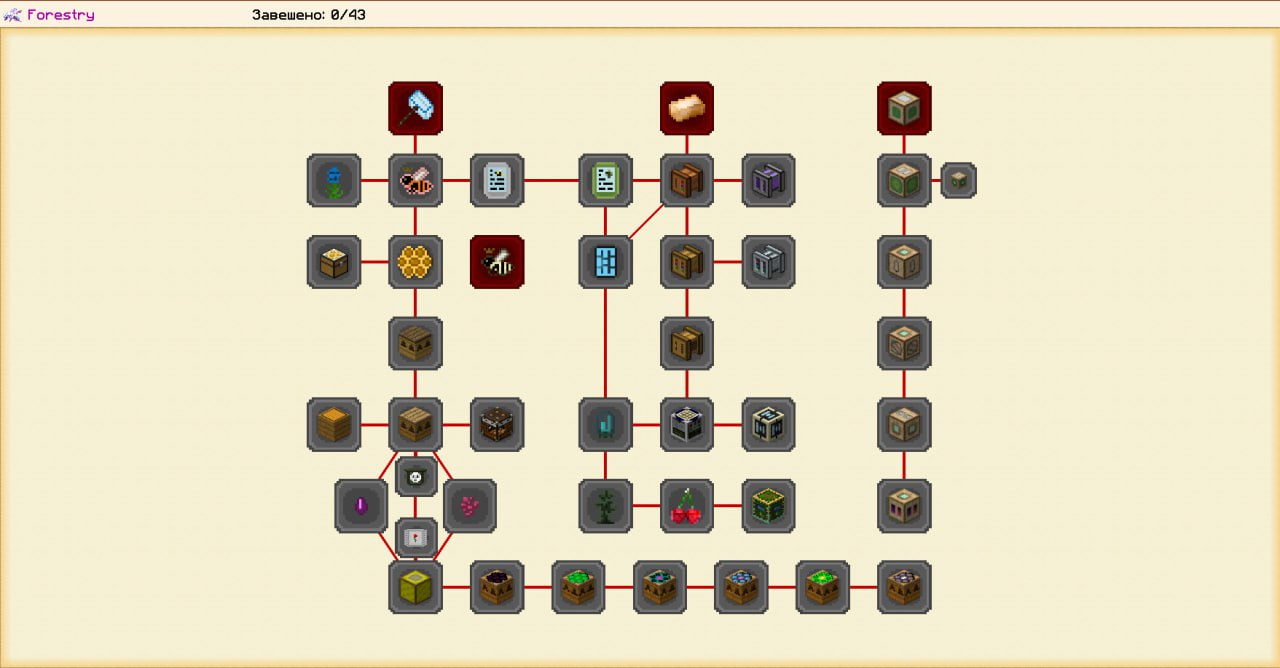1280x668 pixels.
Task: Open the blue circuit board quest
Action: 605,262
